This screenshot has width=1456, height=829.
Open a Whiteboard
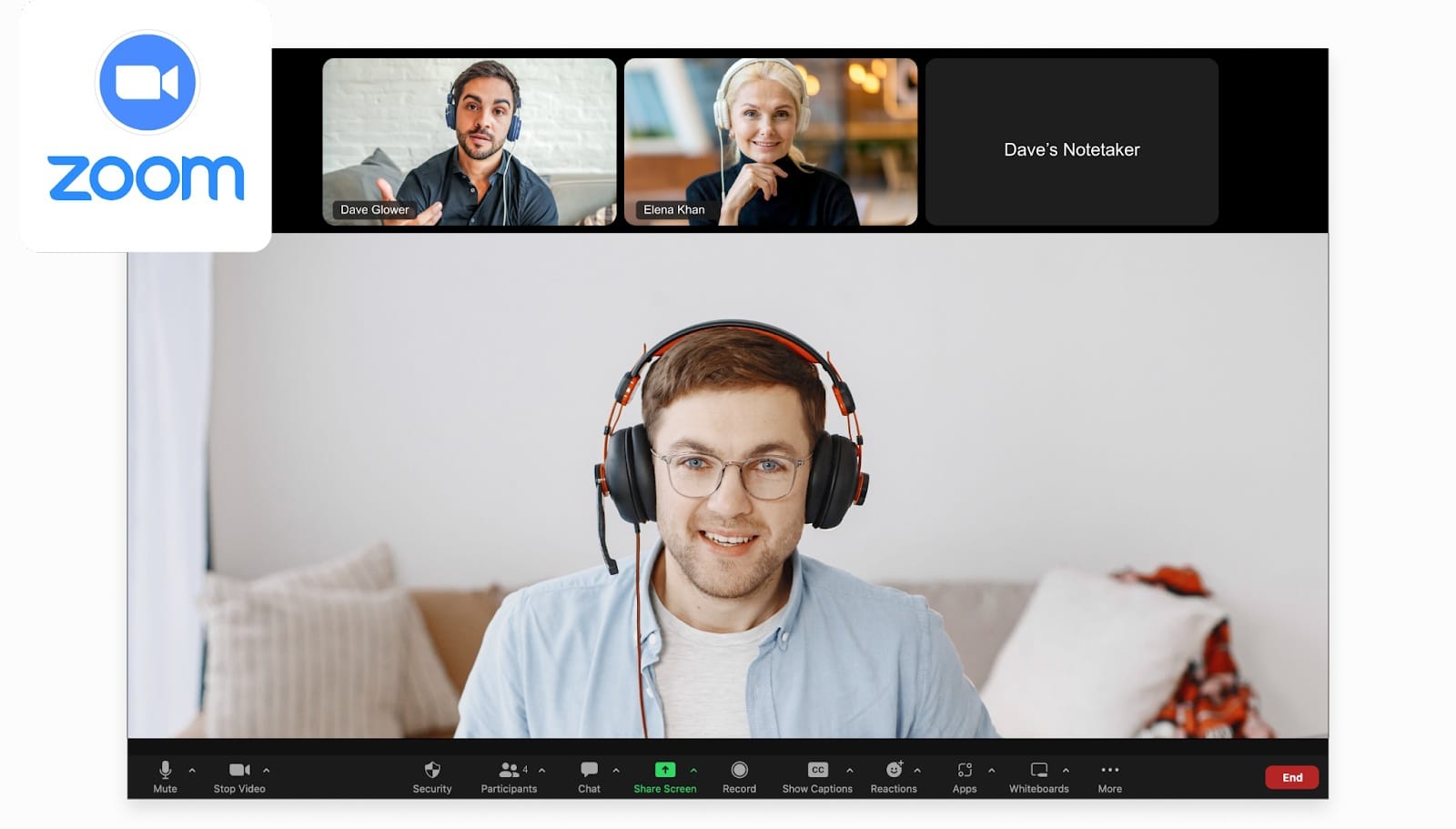[x=1037, y=771]
